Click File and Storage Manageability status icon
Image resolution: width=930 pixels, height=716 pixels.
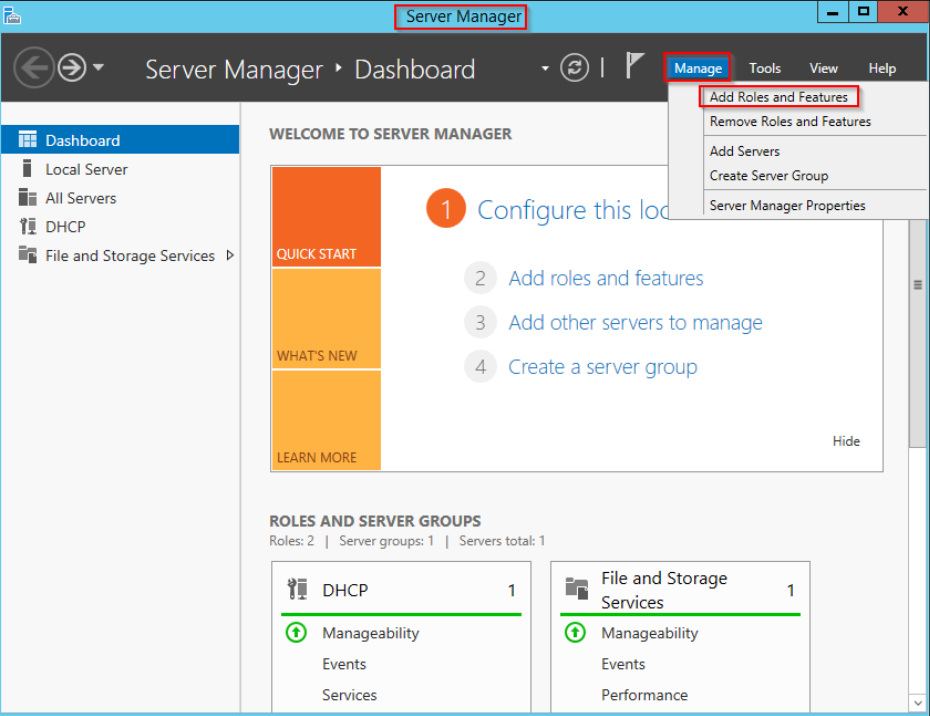(575, 632)
